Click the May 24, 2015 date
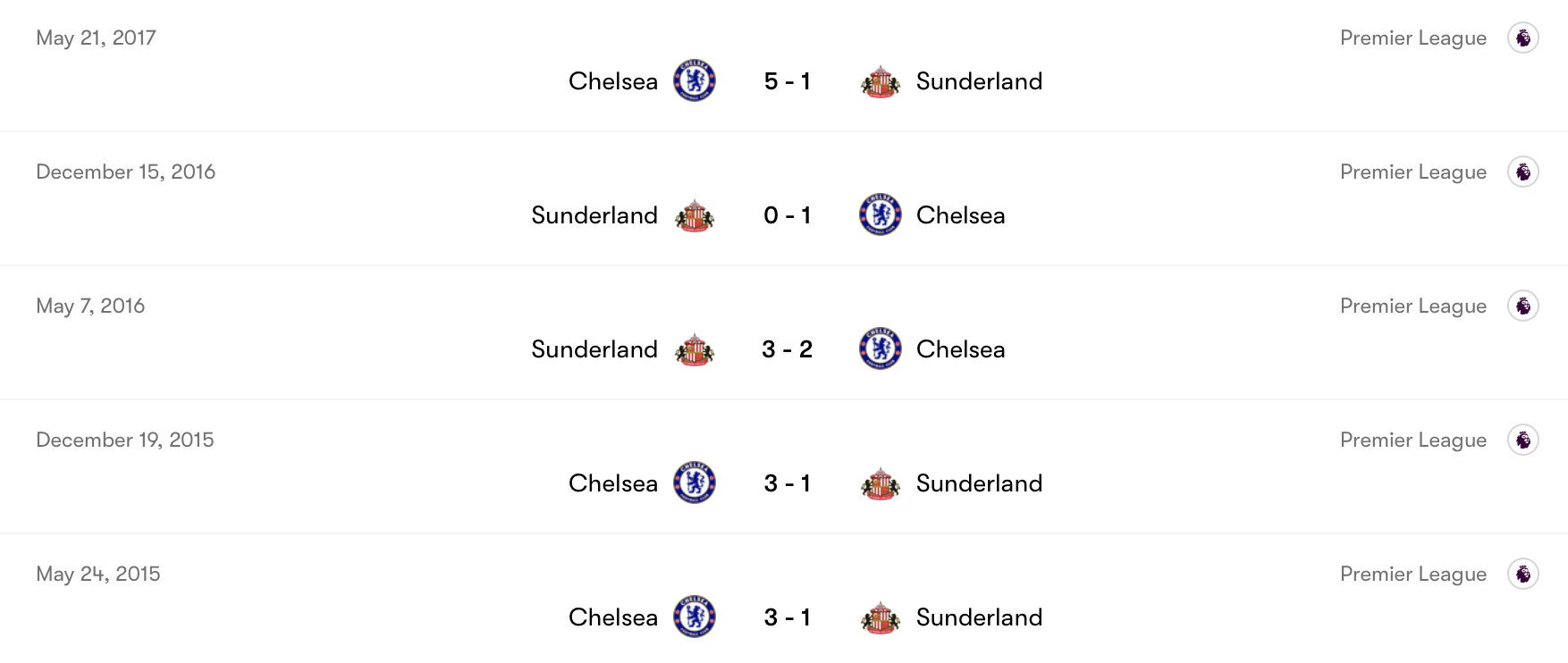The image size is (1568, 663). point(98,574)
